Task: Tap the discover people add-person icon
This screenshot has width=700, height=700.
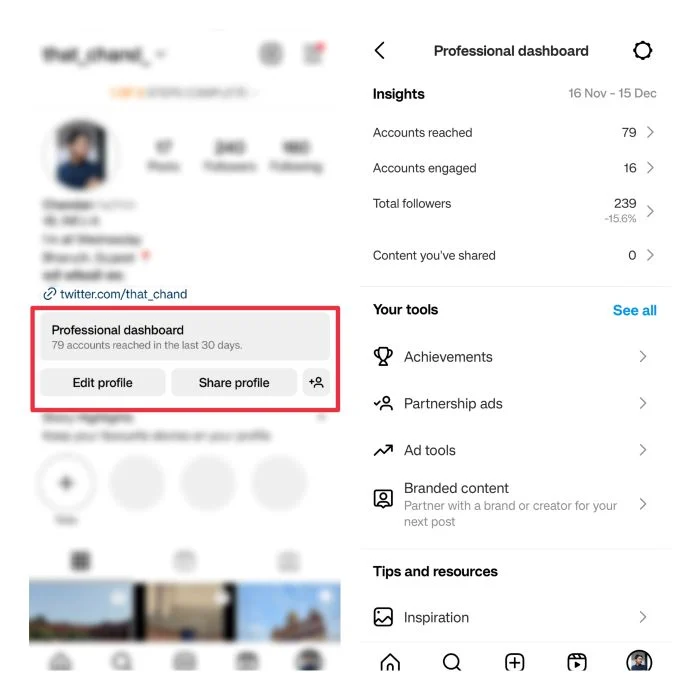Action: coord(316,382)
